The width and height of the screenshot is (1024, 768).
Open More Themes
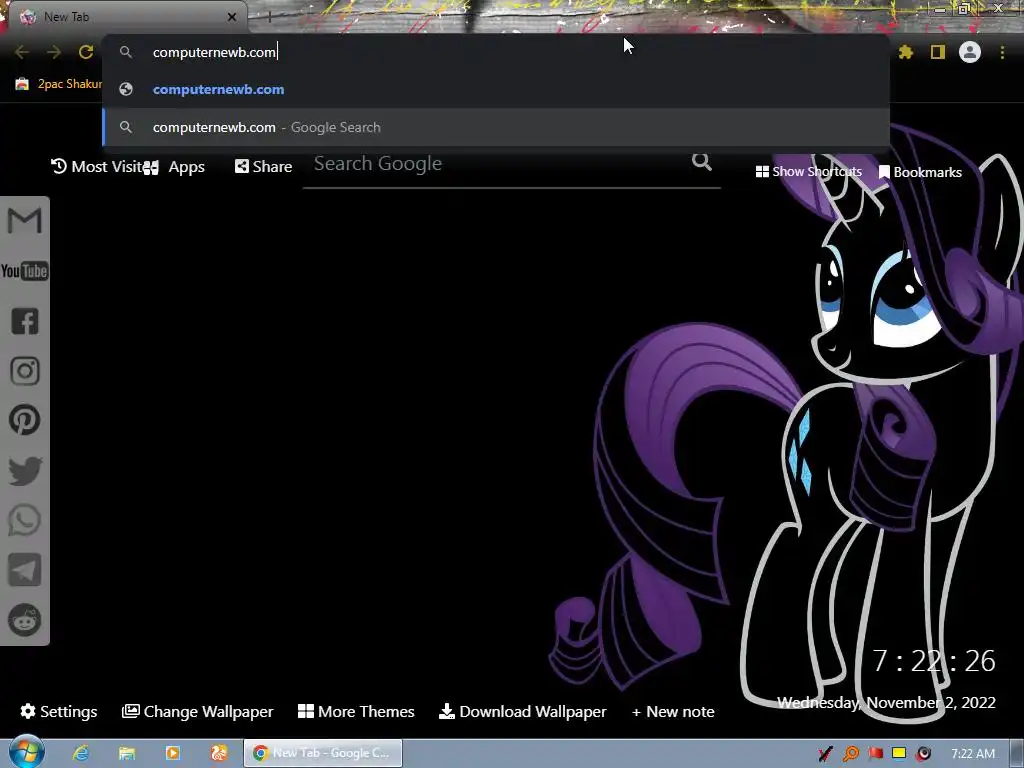click(x=356, y=711)
